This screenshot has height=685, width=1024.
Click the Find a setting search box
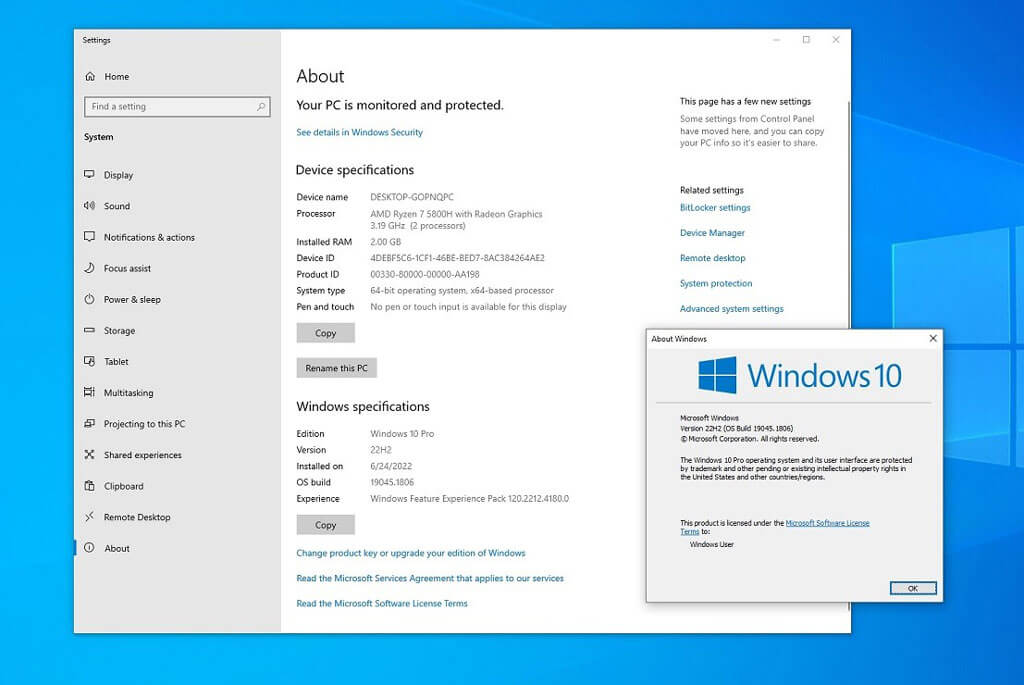177,106
